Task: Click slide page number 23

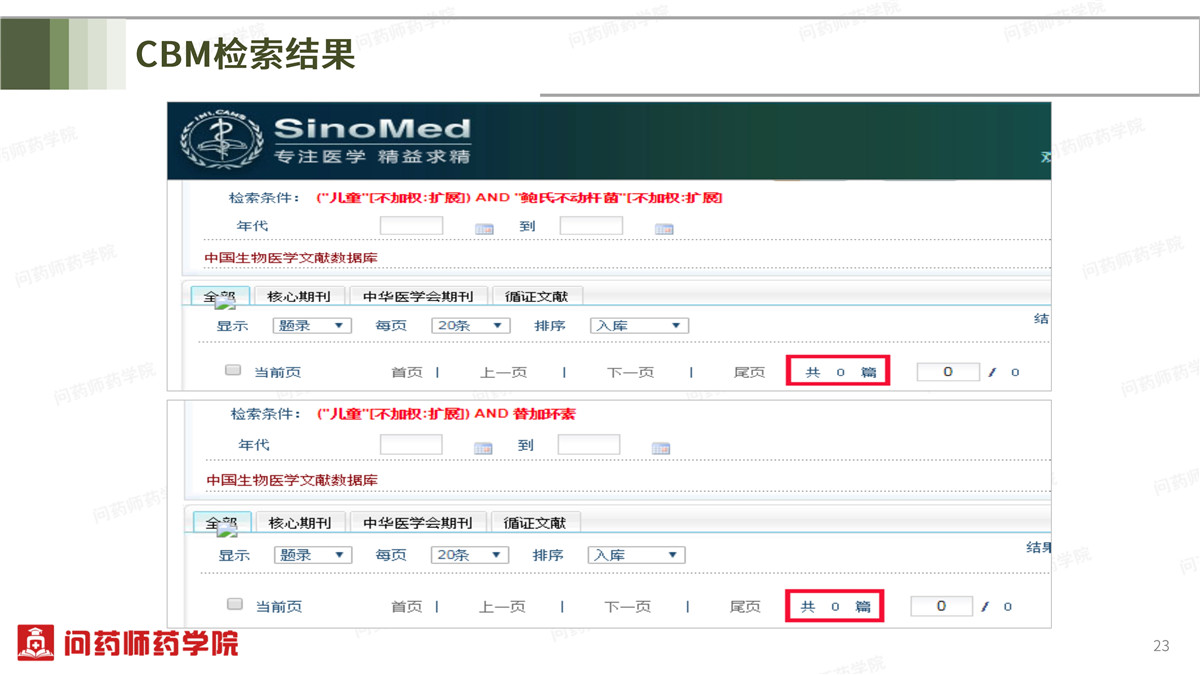Action: click(x=1161, y=646)
